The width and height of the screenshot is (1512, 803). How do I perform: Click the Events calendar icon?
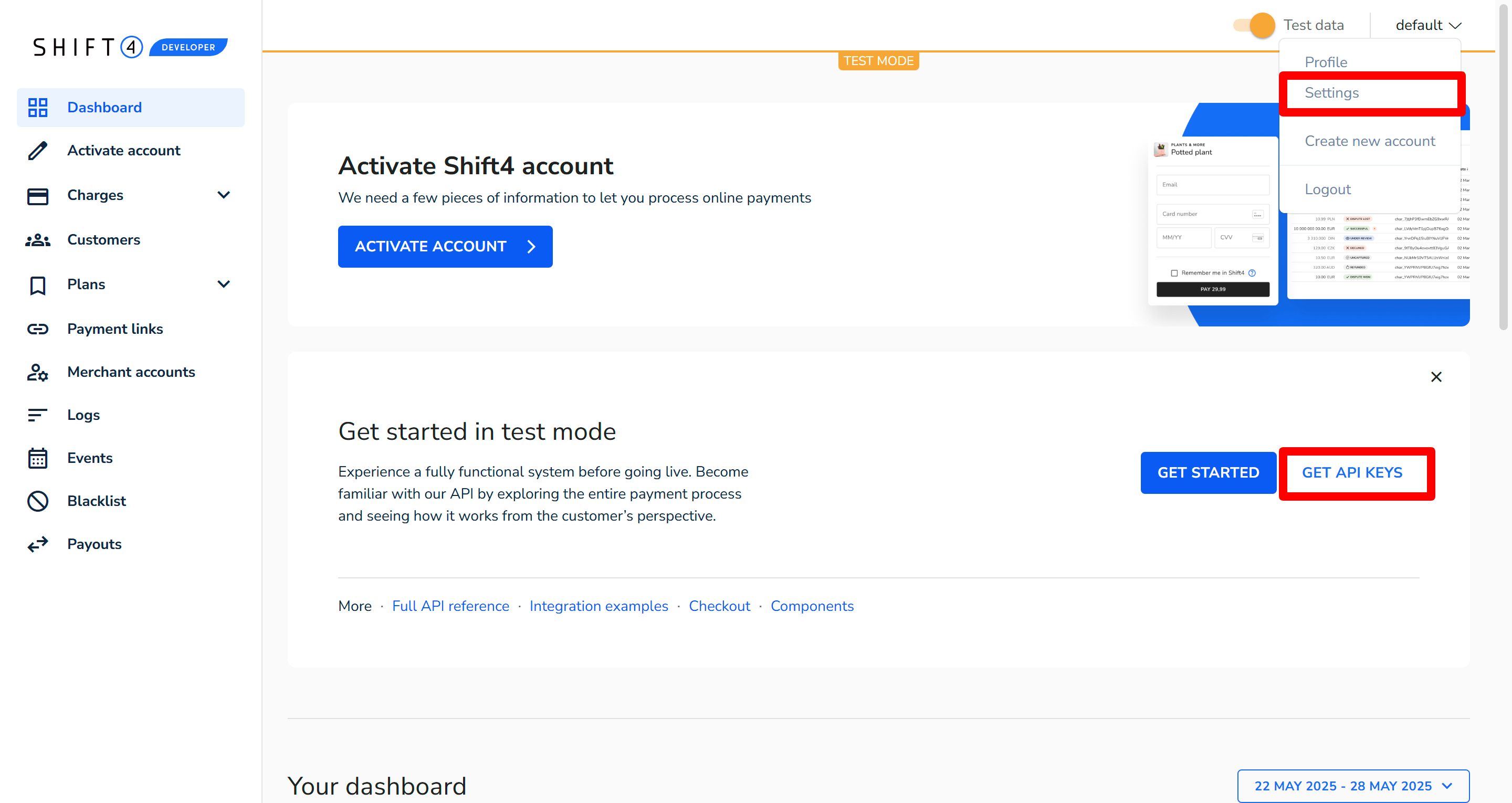click(x=38, y=458)
